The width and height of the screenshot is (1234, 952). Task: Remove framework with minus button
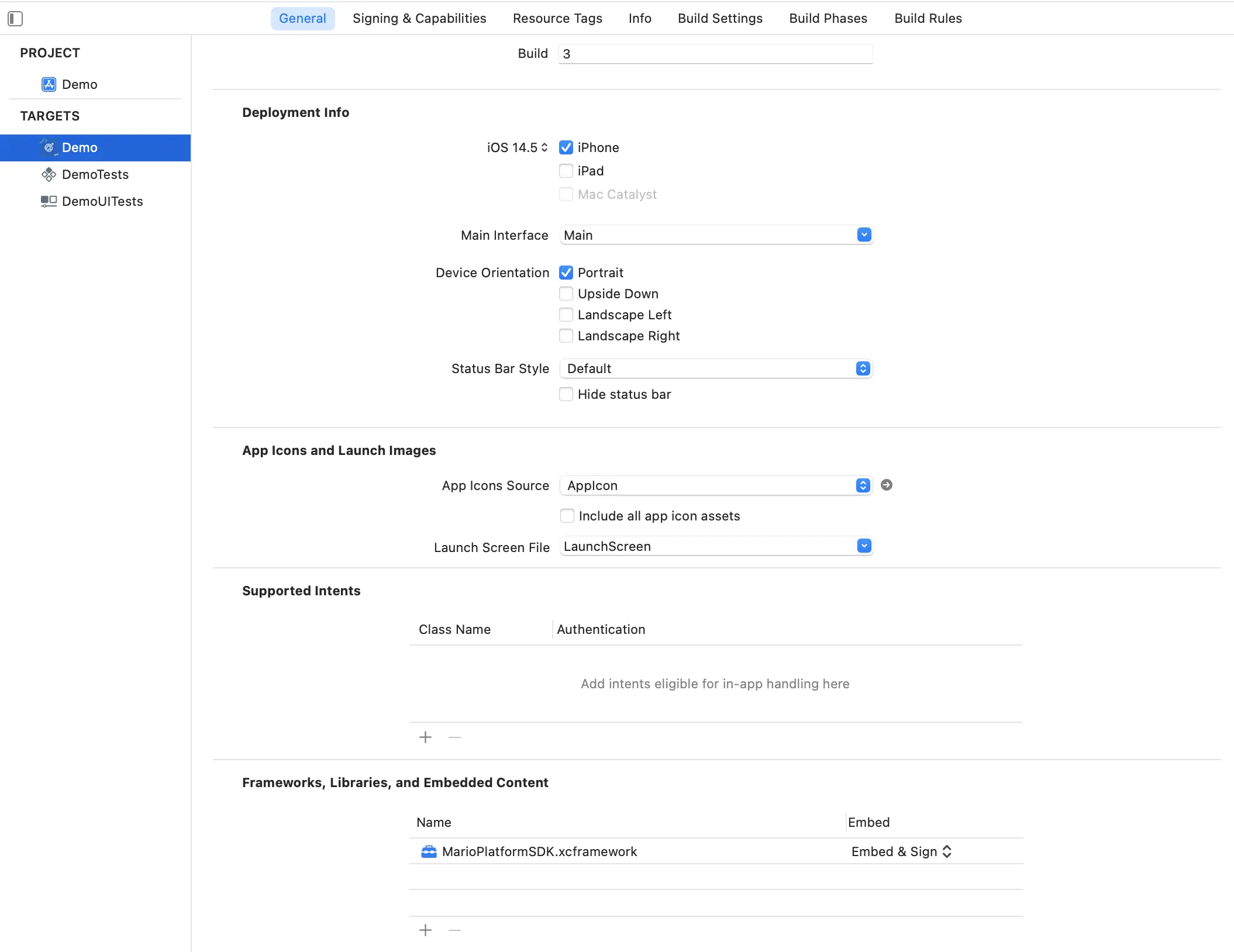(x=454, y=930)
